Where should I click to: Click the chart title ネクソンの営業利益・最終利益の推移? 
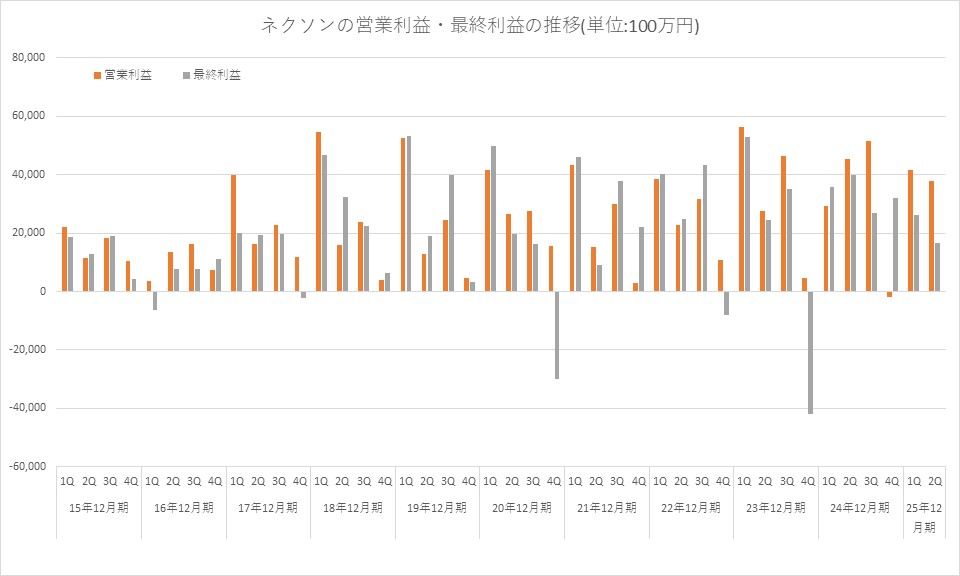pos(480,27)
